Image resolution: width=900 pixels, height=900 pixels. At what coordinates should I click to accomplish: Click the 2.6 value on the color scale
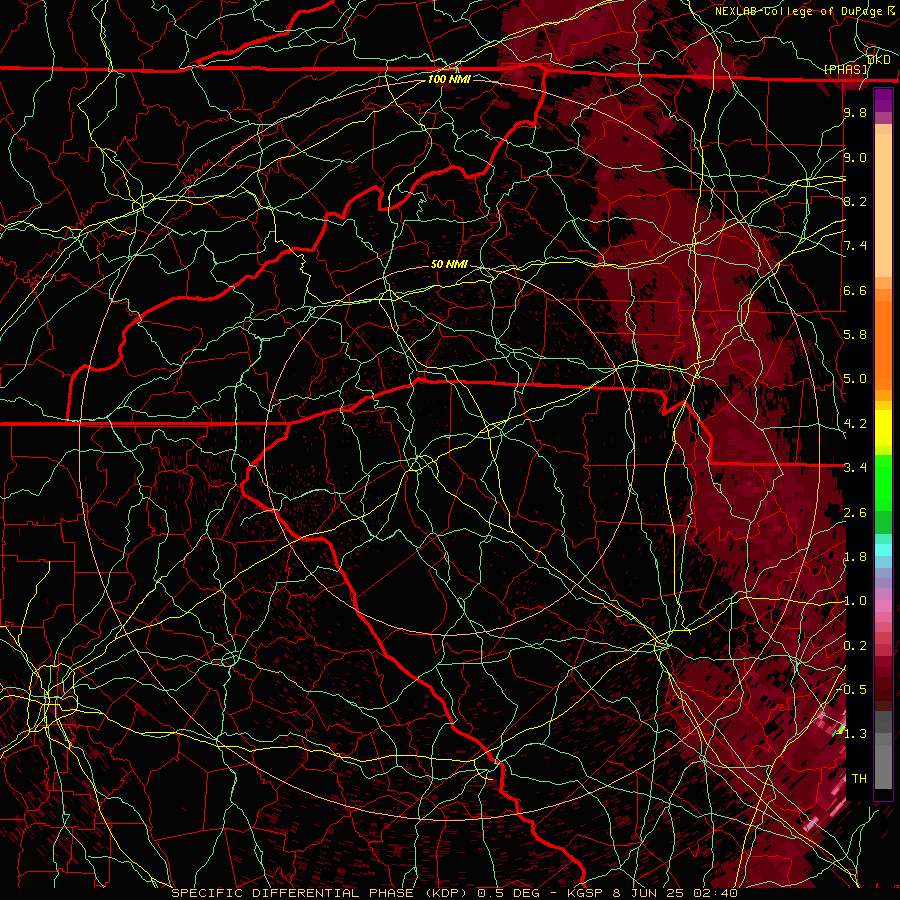(855, 513)
